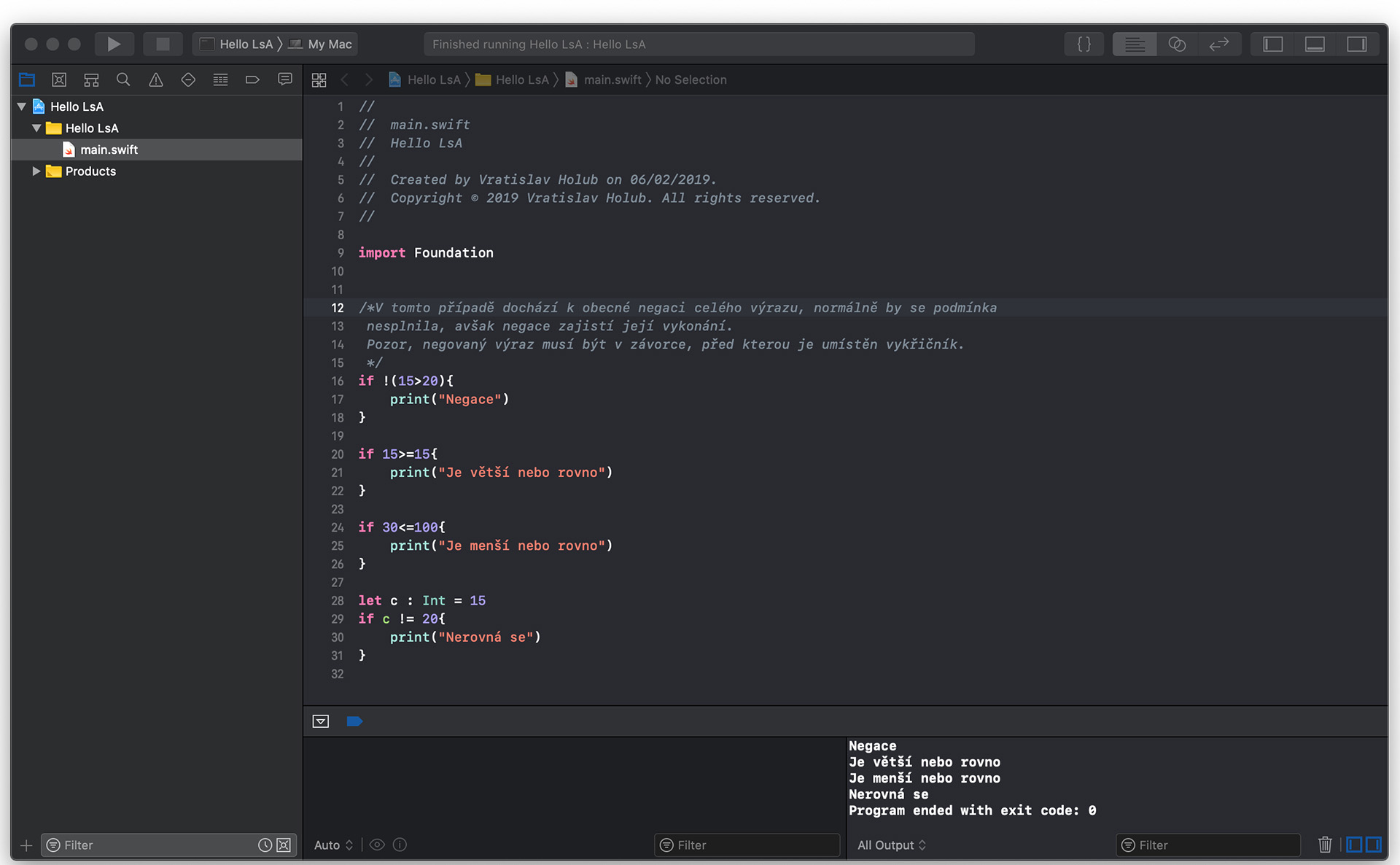Toggle breakpoints activation in debug bar

point(354,721)
